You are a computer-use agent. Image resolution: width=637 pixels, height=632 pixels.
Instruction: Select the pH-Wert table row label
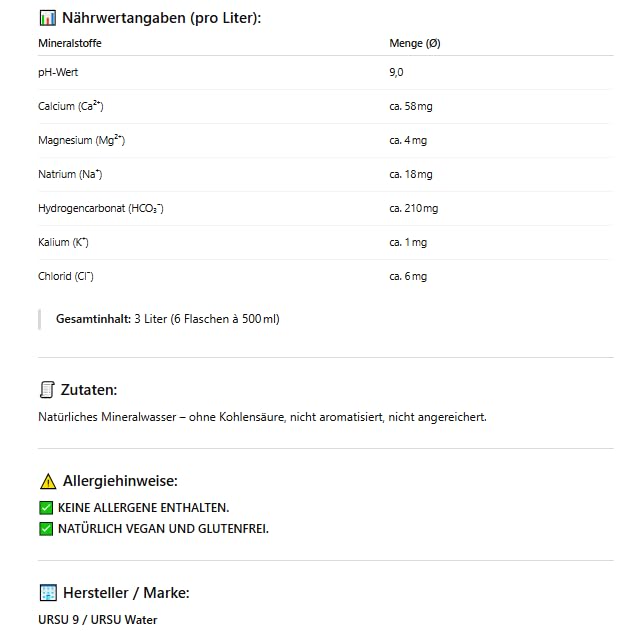pos(56,73)
